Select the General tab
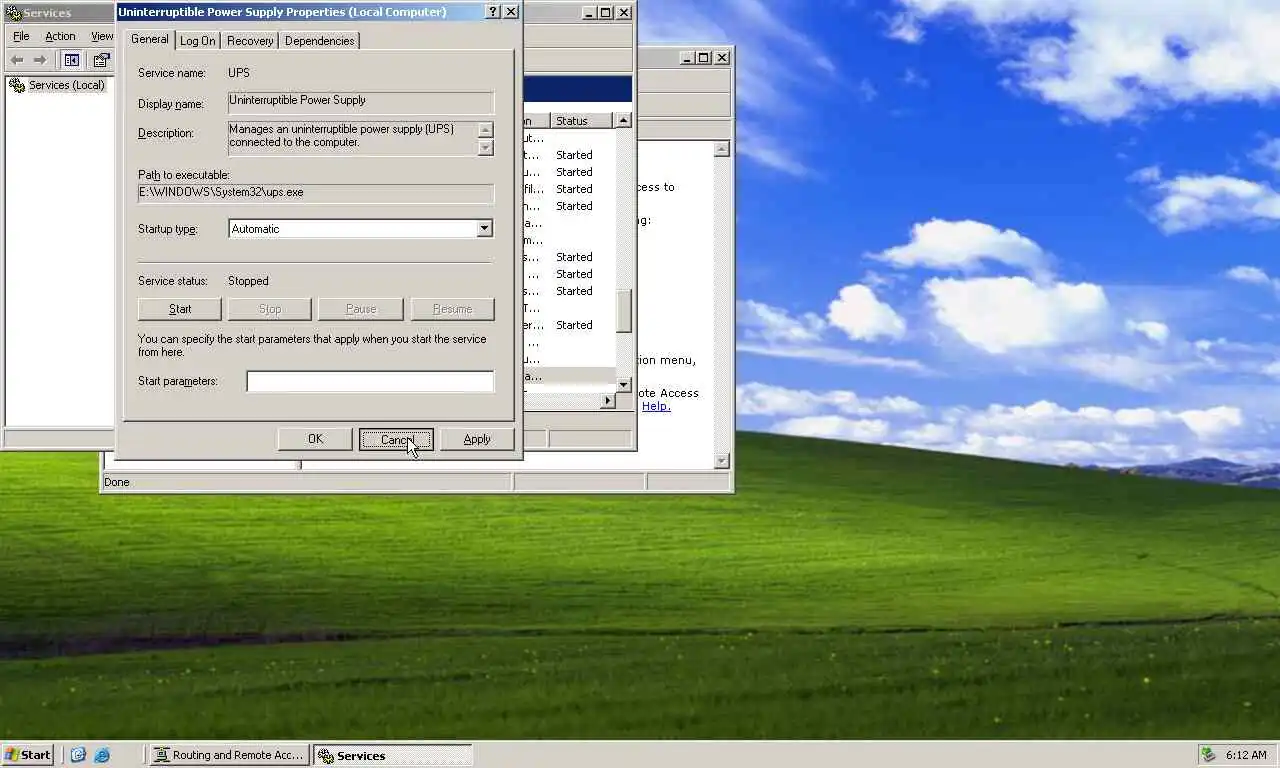This screenshot has width=1280, height=768. [x=149, y=39]
